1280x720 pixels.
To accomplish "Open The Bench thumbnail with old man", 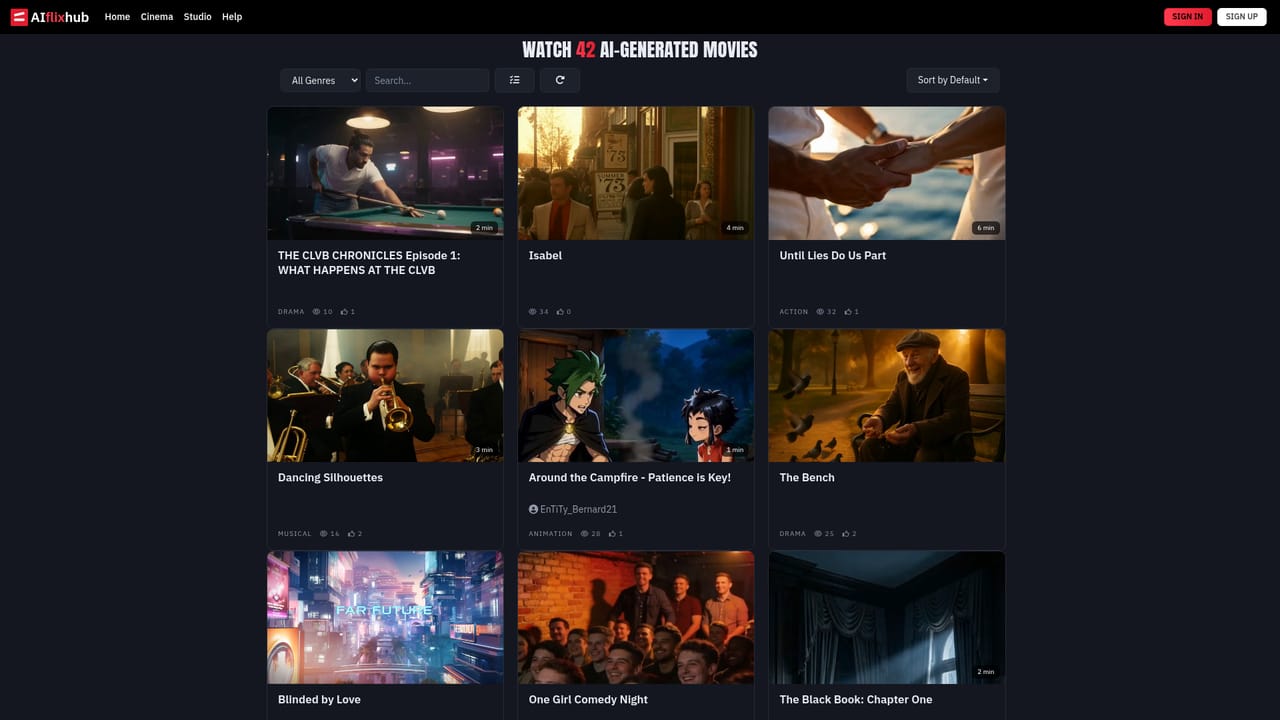I will click(x=887, y=396).
